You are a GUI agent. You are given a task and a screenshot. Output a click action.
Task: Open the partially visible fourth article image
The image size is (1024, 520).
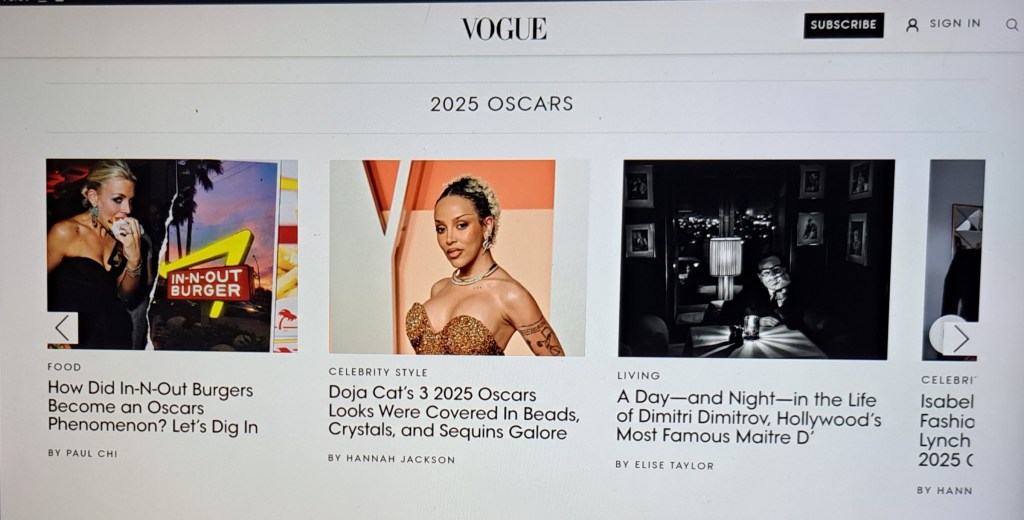953,259
